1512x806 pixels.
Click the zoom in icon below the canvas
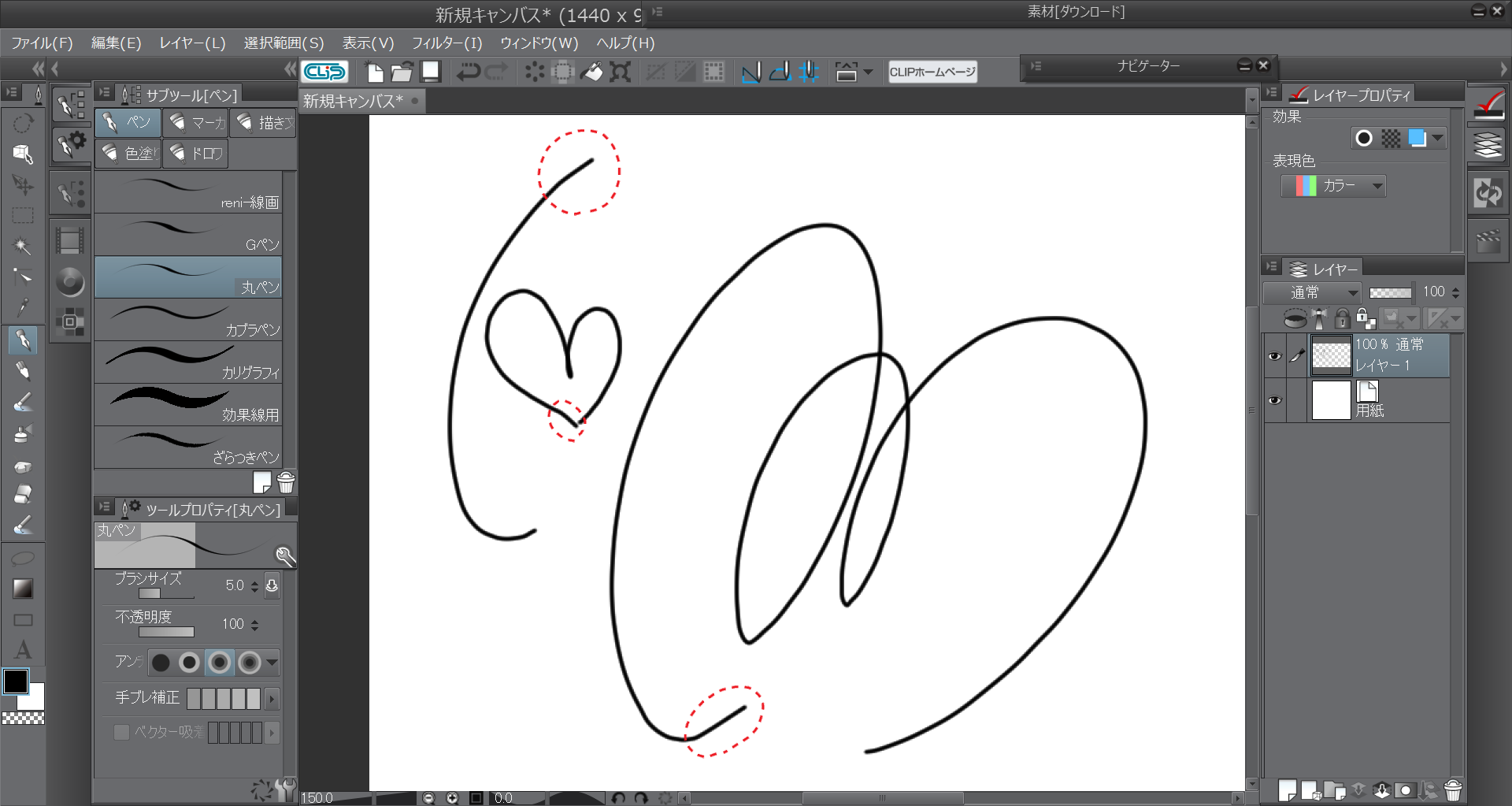pos(452,798)
